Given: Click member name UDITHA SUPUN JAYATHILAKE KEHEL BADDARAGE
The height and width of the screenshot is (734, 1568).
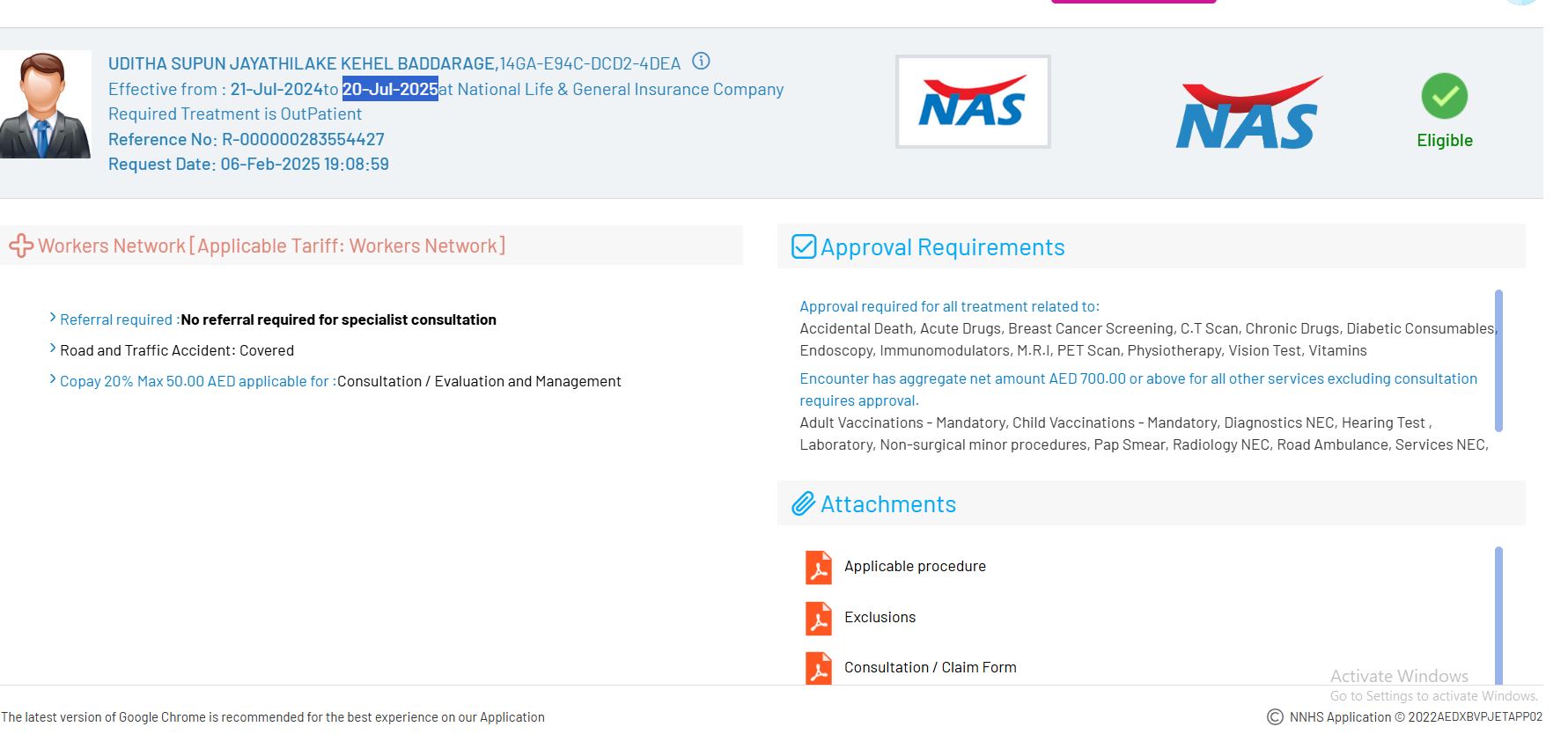Looking at the screenshot, I should pos(303,64).
